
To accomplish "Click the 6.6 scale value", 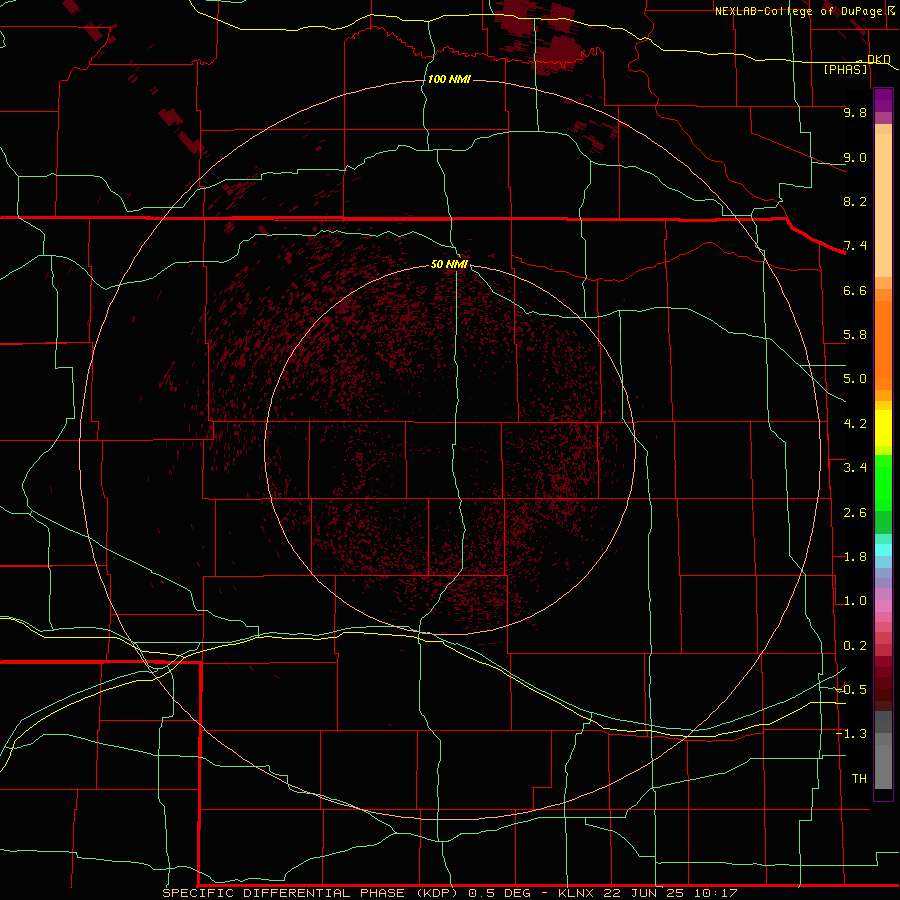I will [855, 290].
